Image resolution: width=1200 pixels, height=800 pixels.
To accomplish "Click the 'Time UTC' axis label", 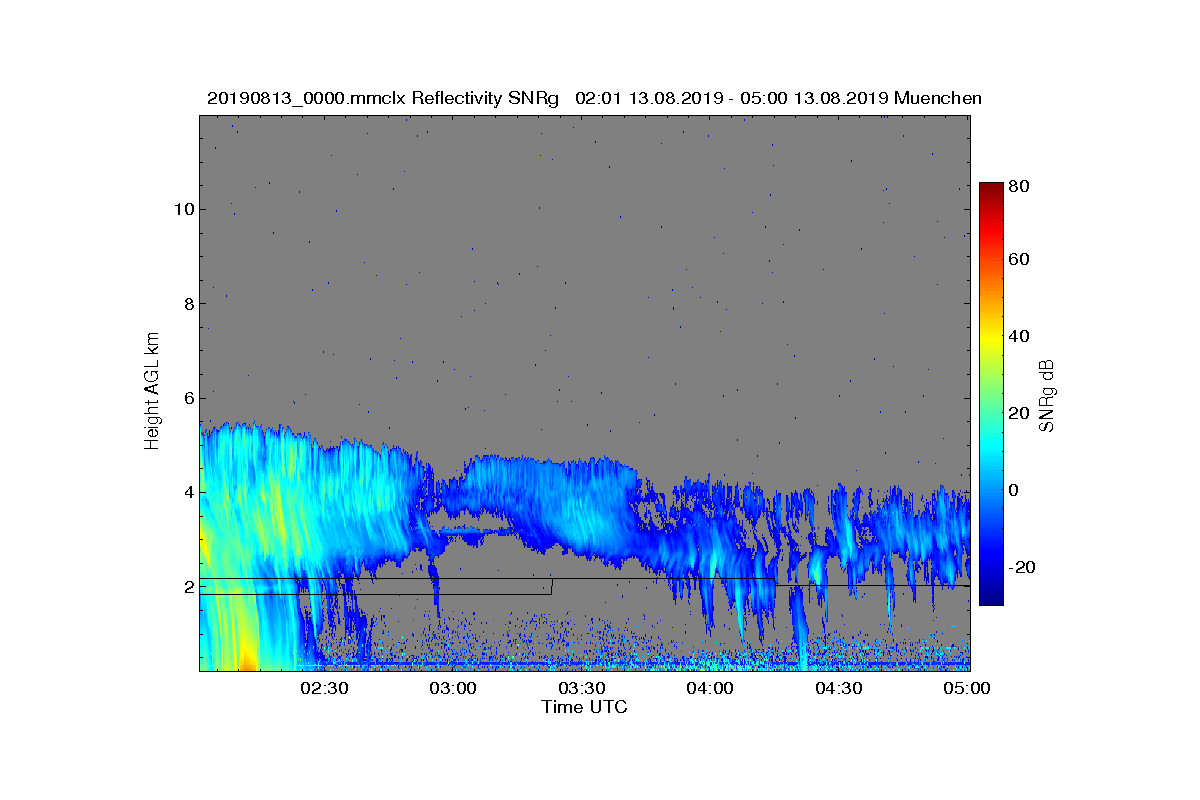I will point(585,707).
